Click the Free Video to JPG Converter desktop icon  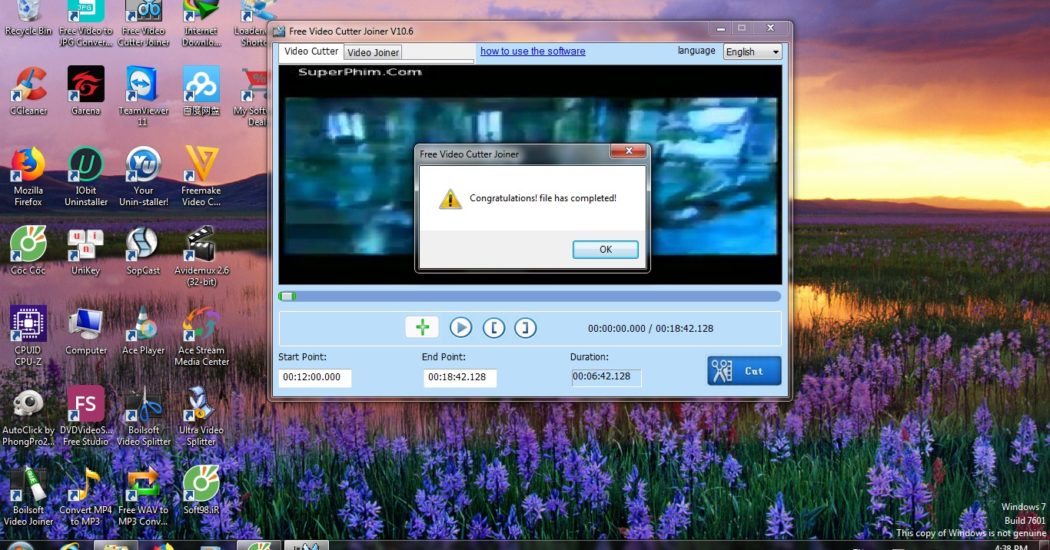(86, 23)
